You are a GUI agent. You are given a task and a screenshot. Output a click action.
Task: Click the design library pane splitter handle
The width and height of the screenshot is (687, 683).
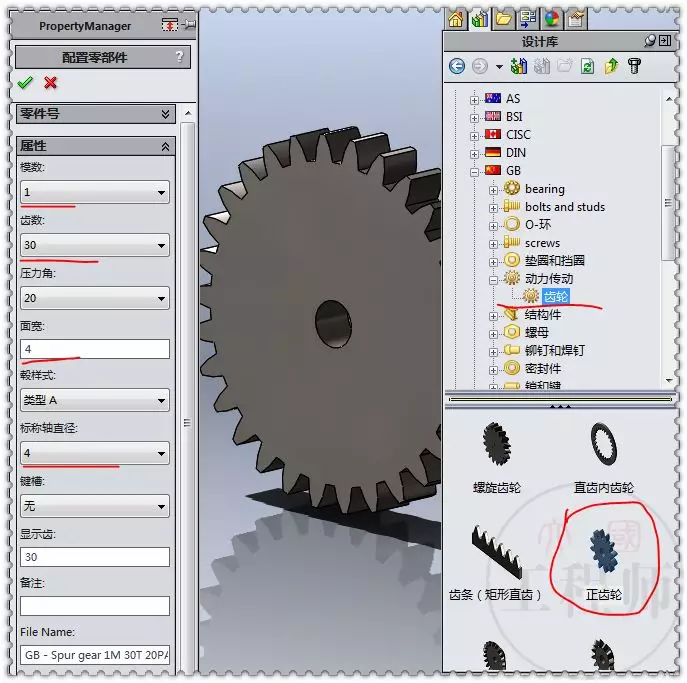pos(560,407)
